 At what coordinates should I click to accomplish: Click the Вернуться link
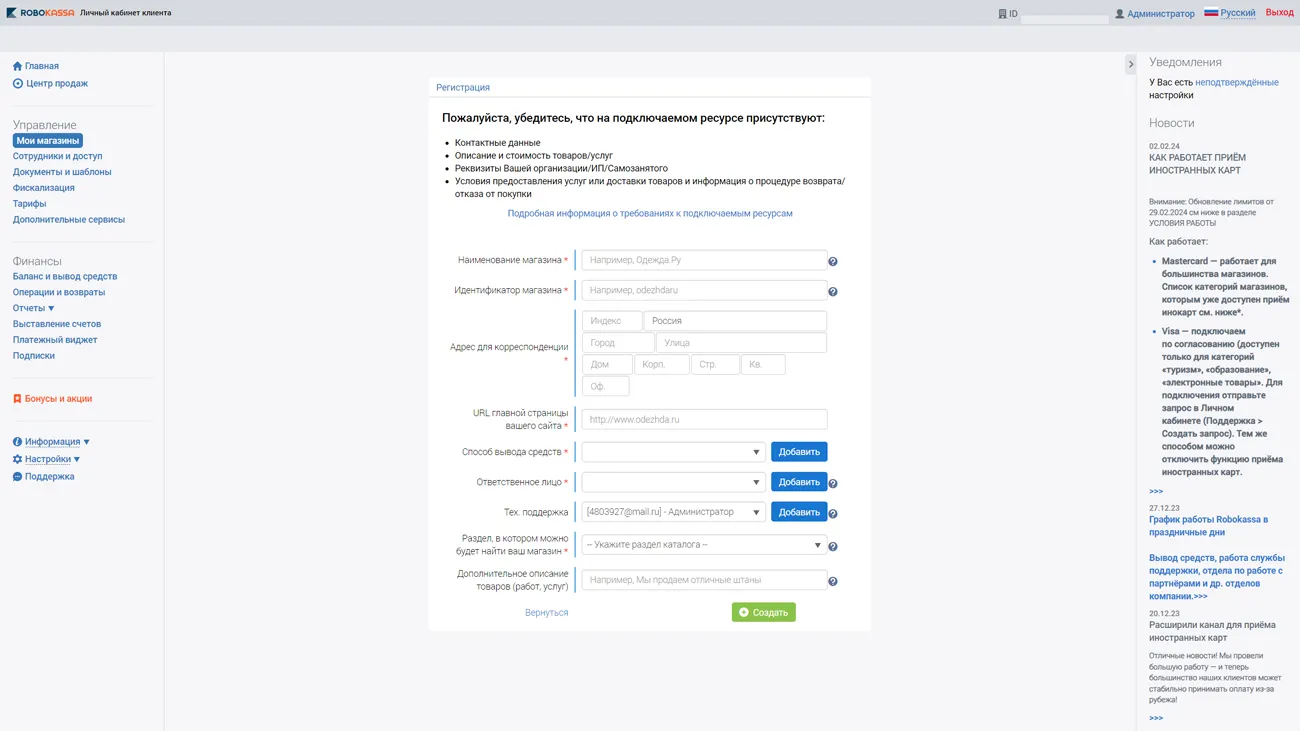(x=546, y=612)
